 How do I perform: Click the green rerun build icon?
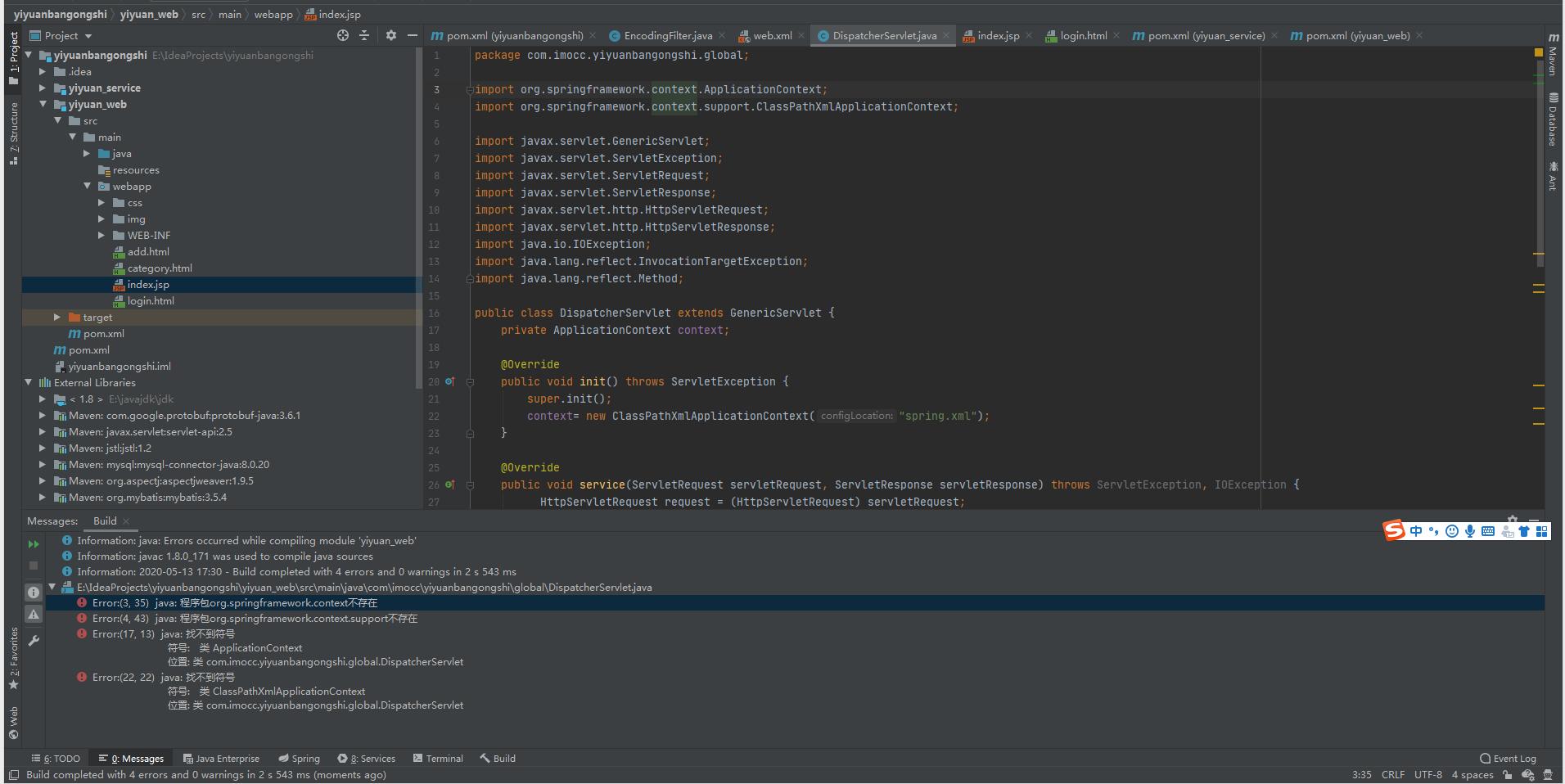(34, 544)
